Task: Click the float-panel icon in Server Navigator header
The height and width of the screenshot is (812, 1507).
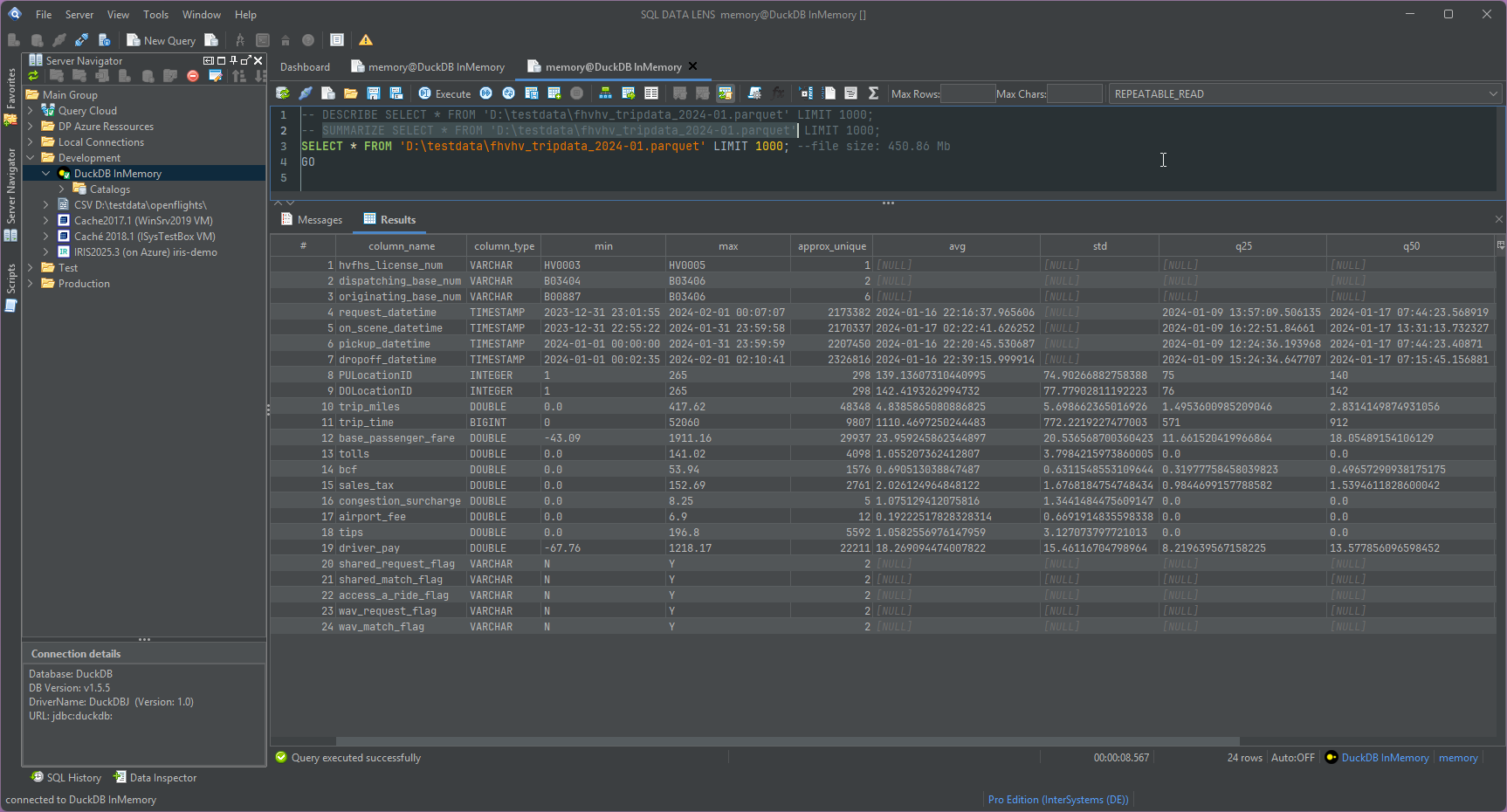Action: click(x=245, y=60)
